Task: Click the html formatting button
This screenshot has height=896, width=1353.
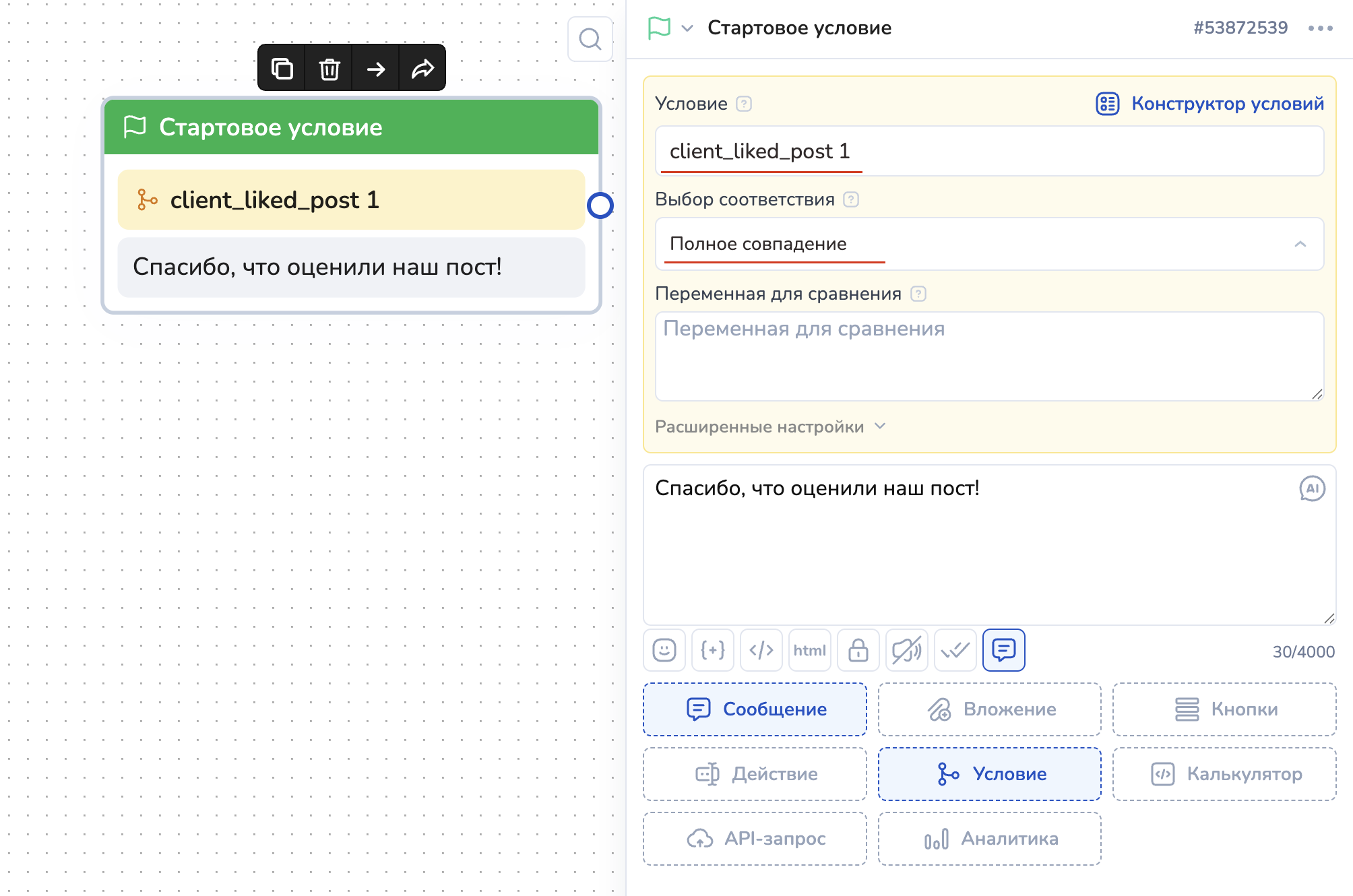Action: tap(809, 650)
